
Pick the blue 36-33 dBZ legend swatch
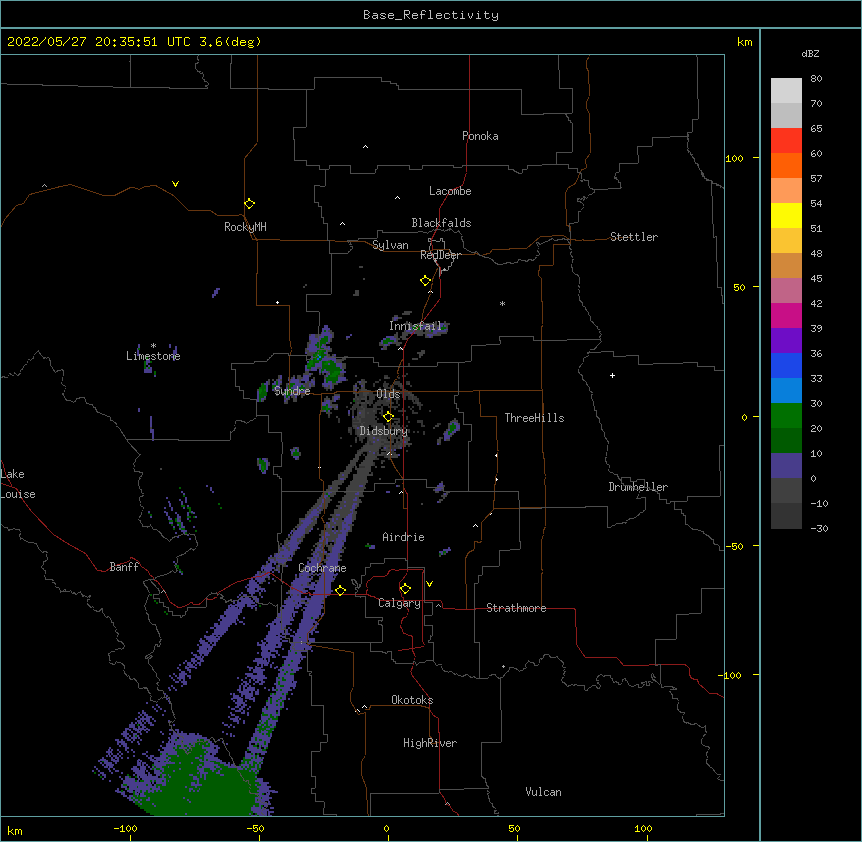(x=786, y=365)
